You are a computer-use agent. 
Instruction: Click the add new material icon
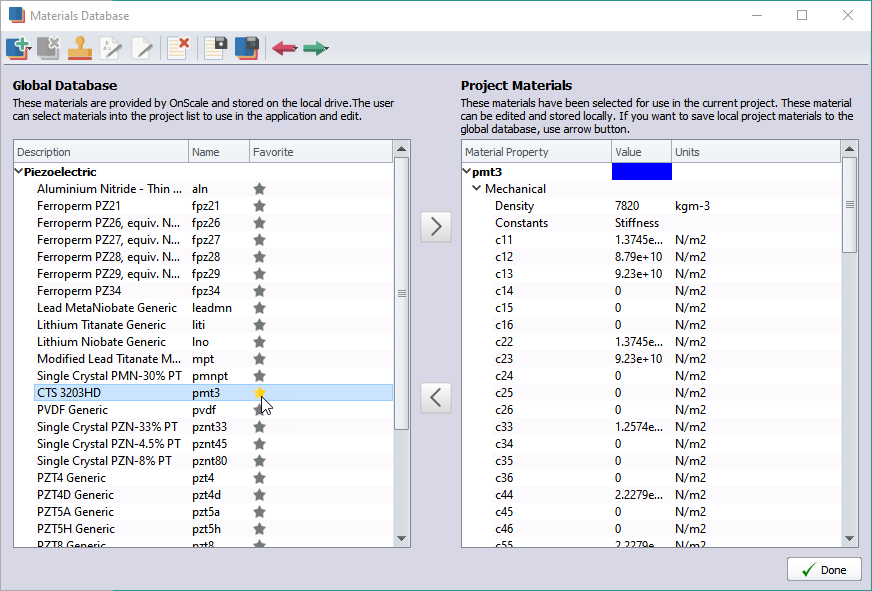[x=18, y=48]
